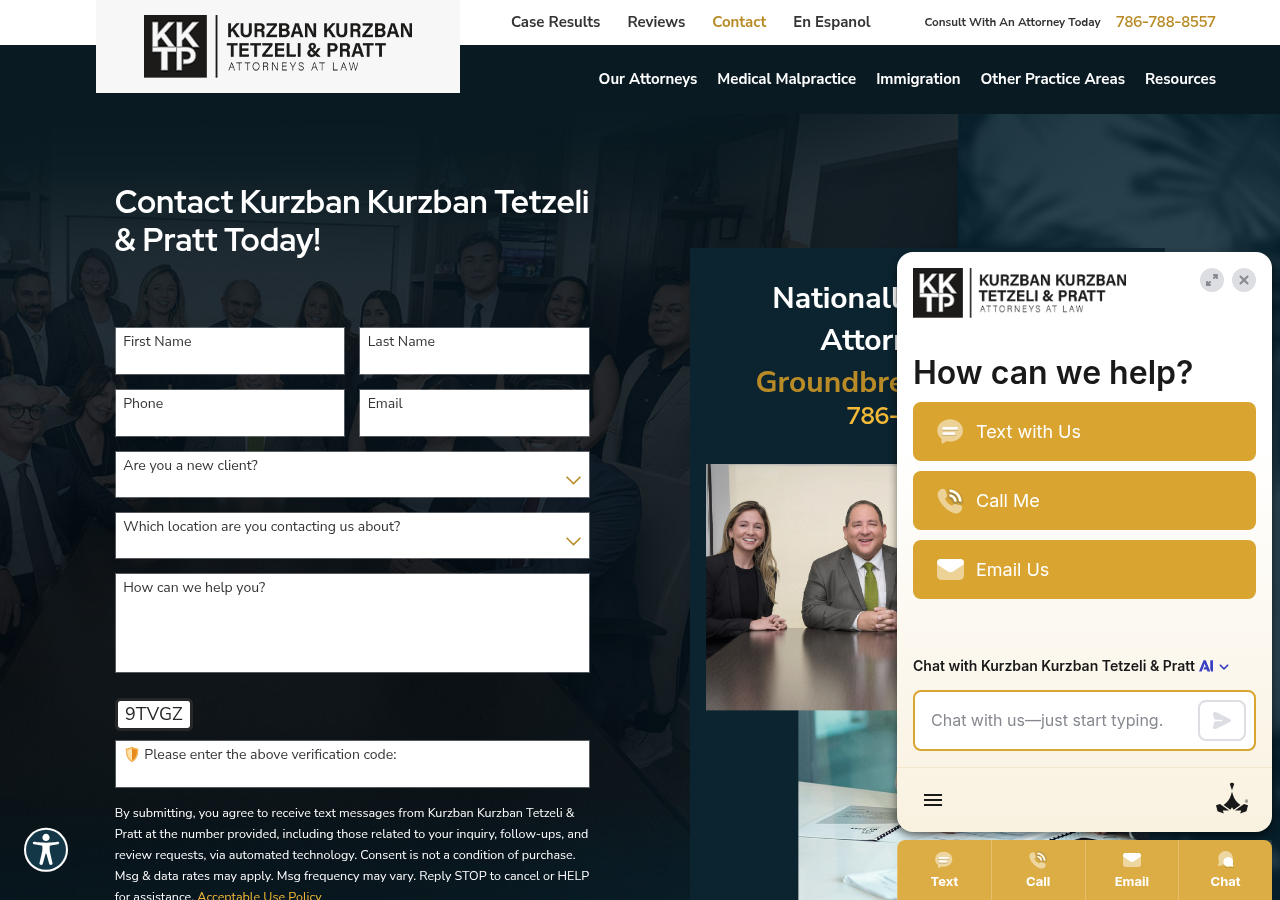
Task: Open the Text tab in bottom bar
Action: pos(944,870)
